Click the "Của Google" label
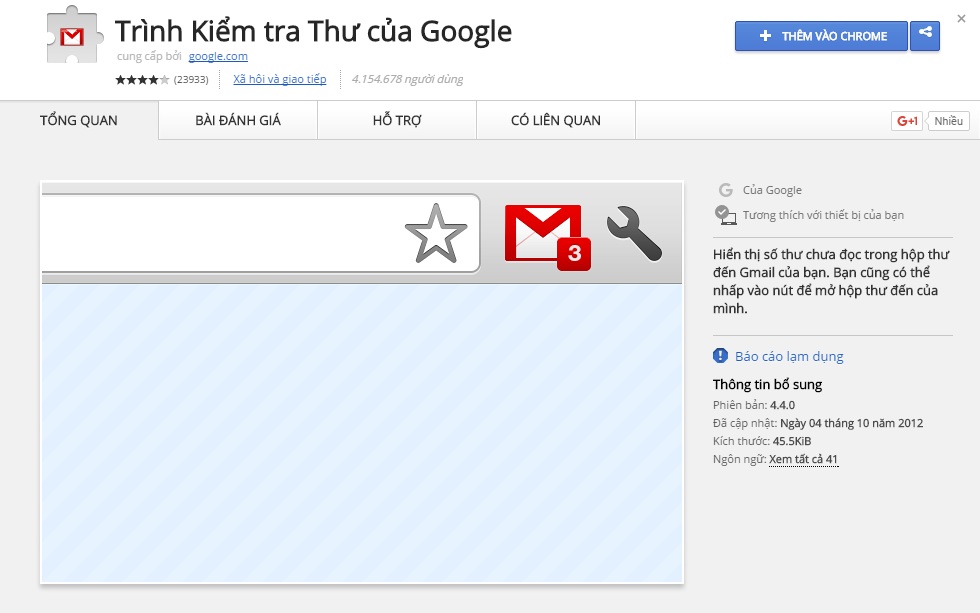Screen dimensions: 980x613 [772, 190]
